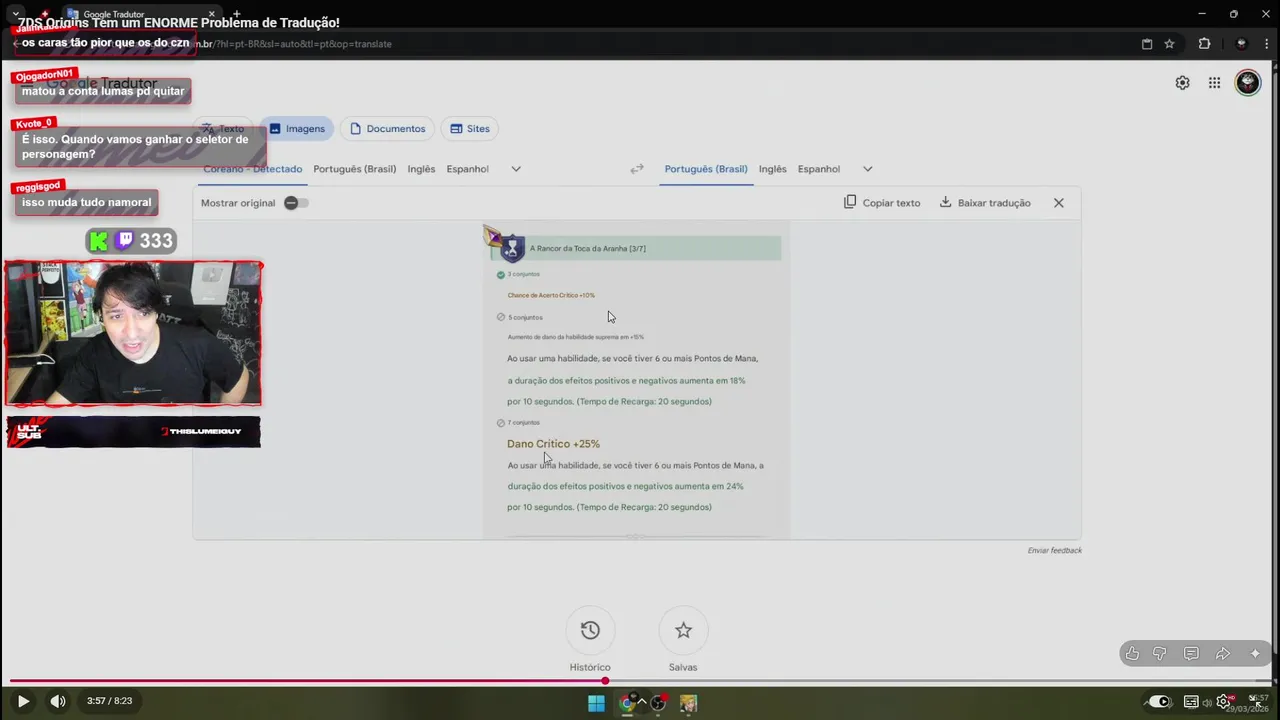1280x720 pixels.
Task: Click the THISLUMEIGUY banner
Action: tap(133, 432)
